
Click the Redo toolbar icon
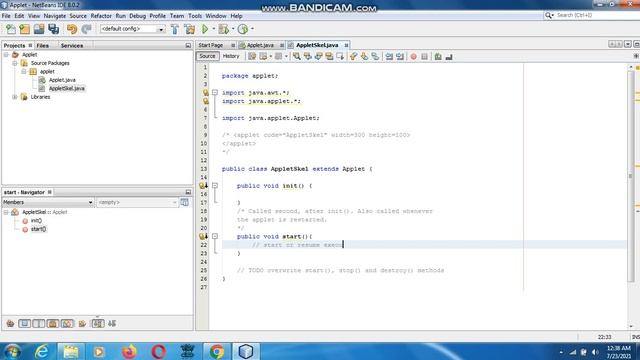pos(86,29)
